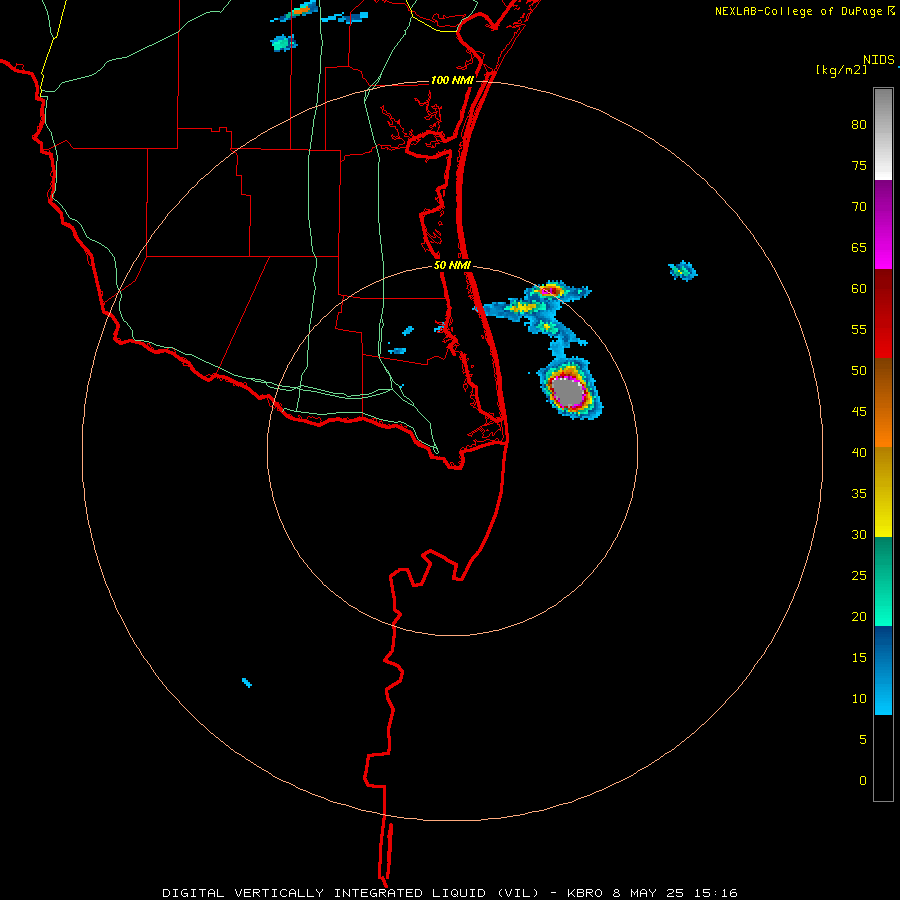Select the 40 value on the color scale
The width and height of the screenshot is (900, 900).
tap(859, 452)
